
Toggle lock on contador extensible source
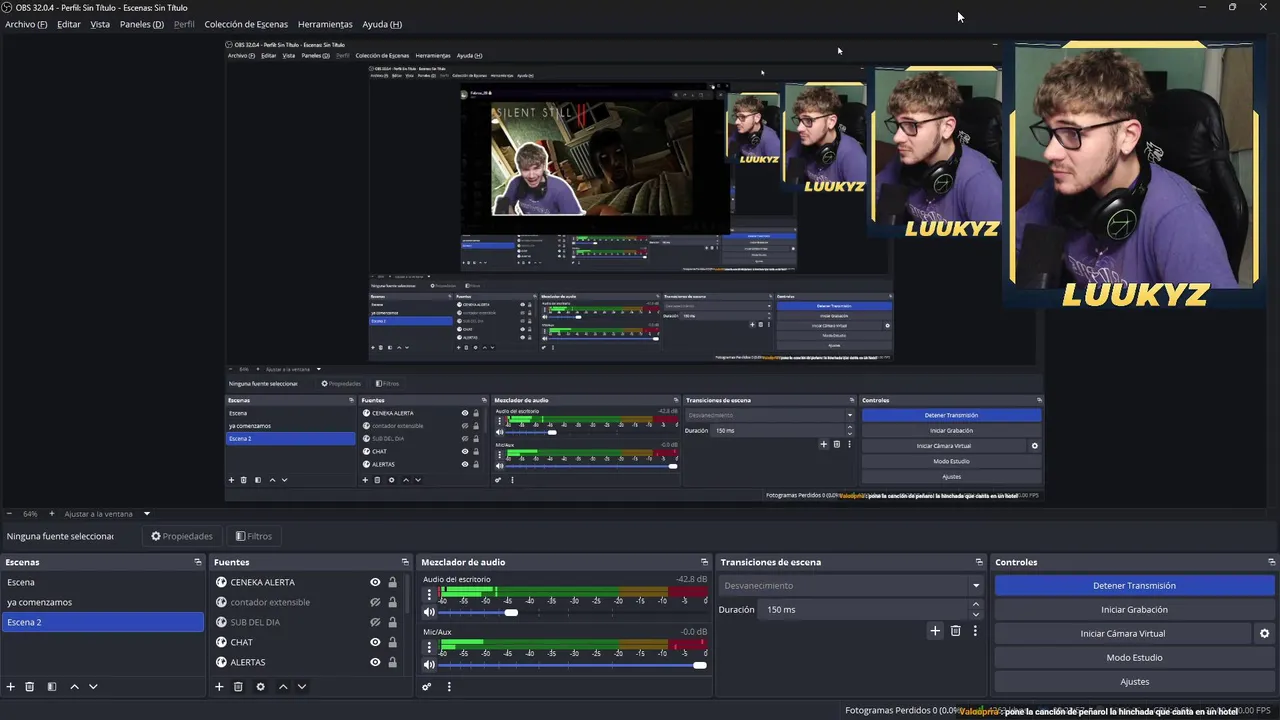coord(392,602)
